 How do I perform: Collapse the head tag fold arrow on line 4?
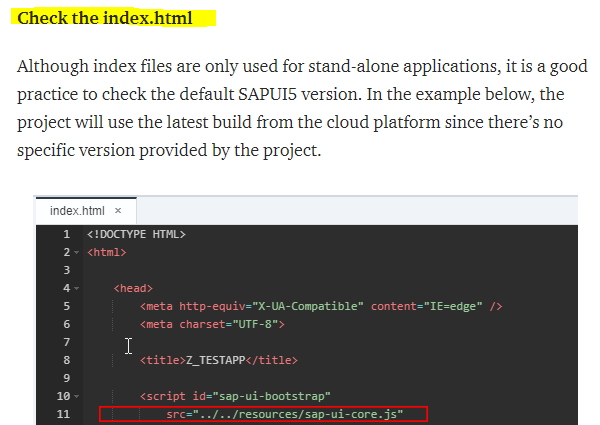[x=77, y=288]
